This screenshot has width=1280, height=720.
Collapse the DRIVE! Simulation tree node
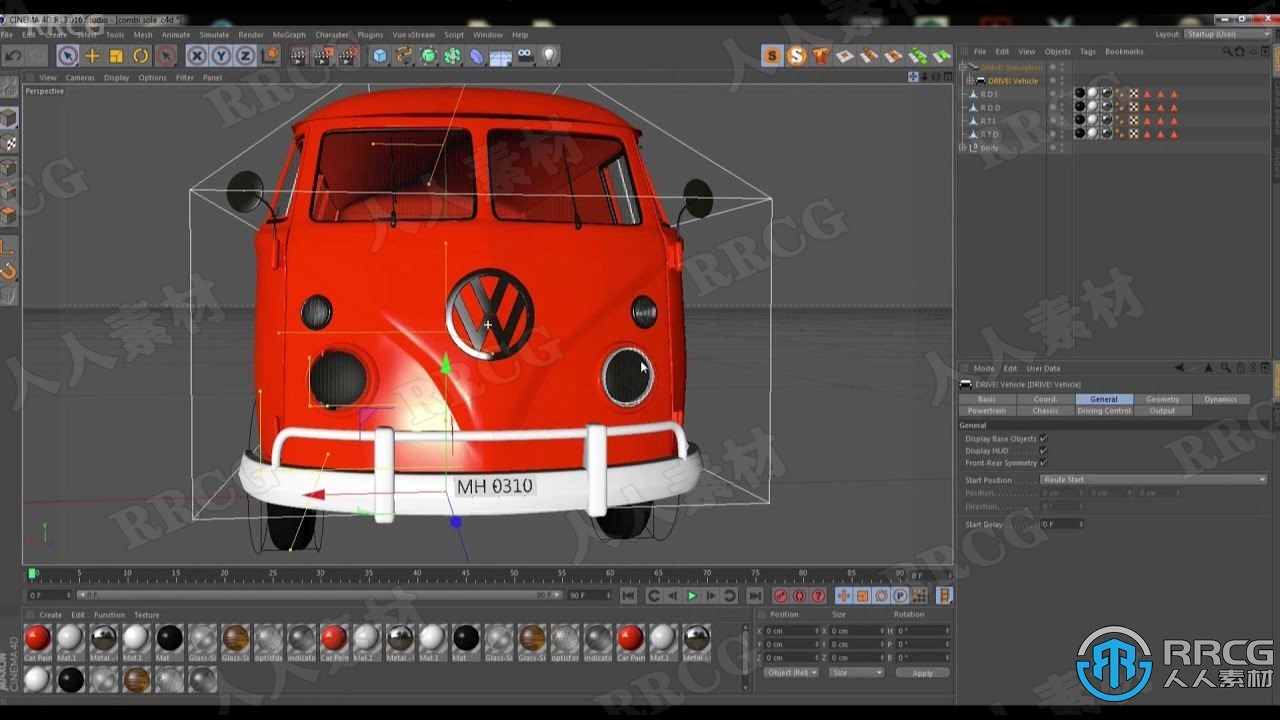(x=963, y=67)
